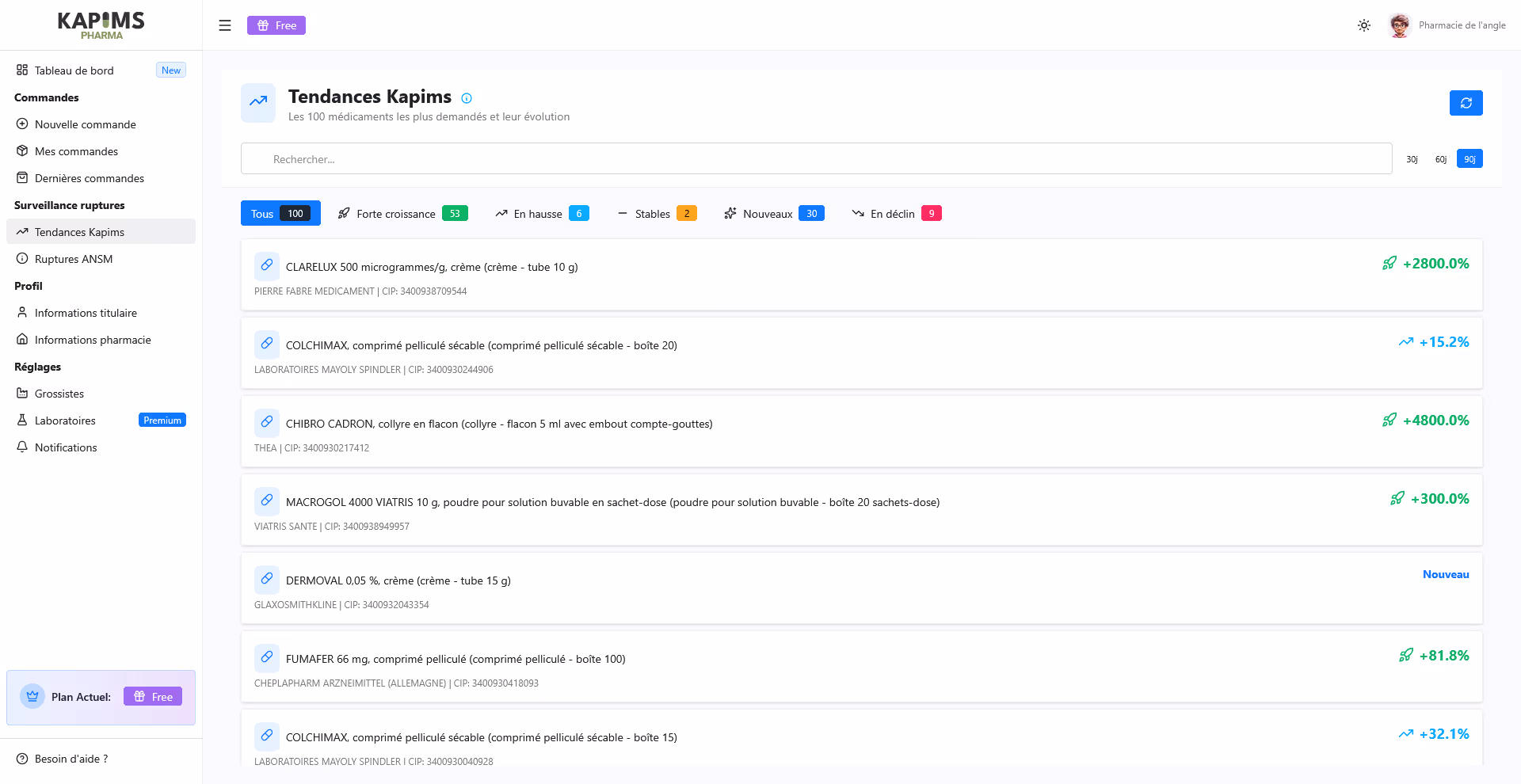
Task: Click the pill icon beside CLARELUX 500
Action: coord(267,266)
